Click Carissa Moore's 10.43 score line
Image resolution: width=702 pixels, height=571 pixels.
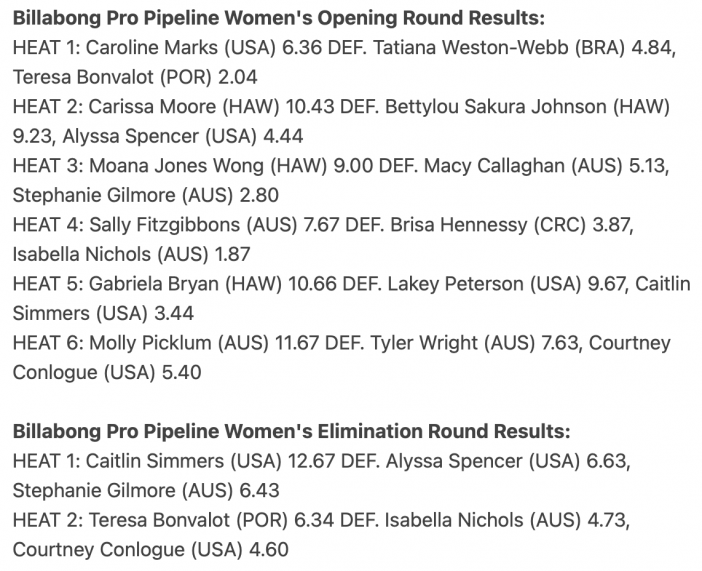[x=310, y=107]
